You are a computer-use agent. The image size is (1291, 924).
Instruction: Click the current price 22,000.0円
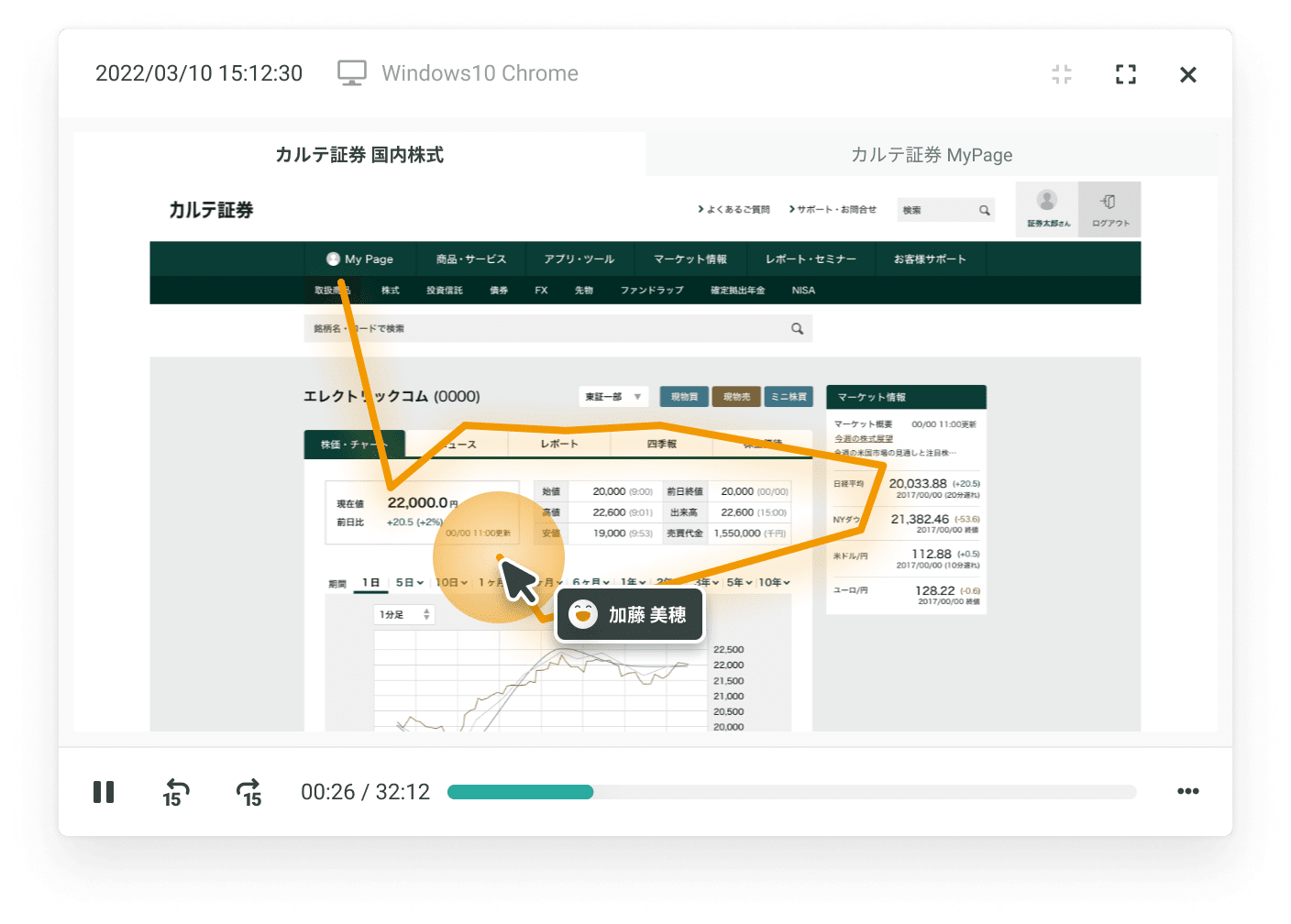(422, 502)
